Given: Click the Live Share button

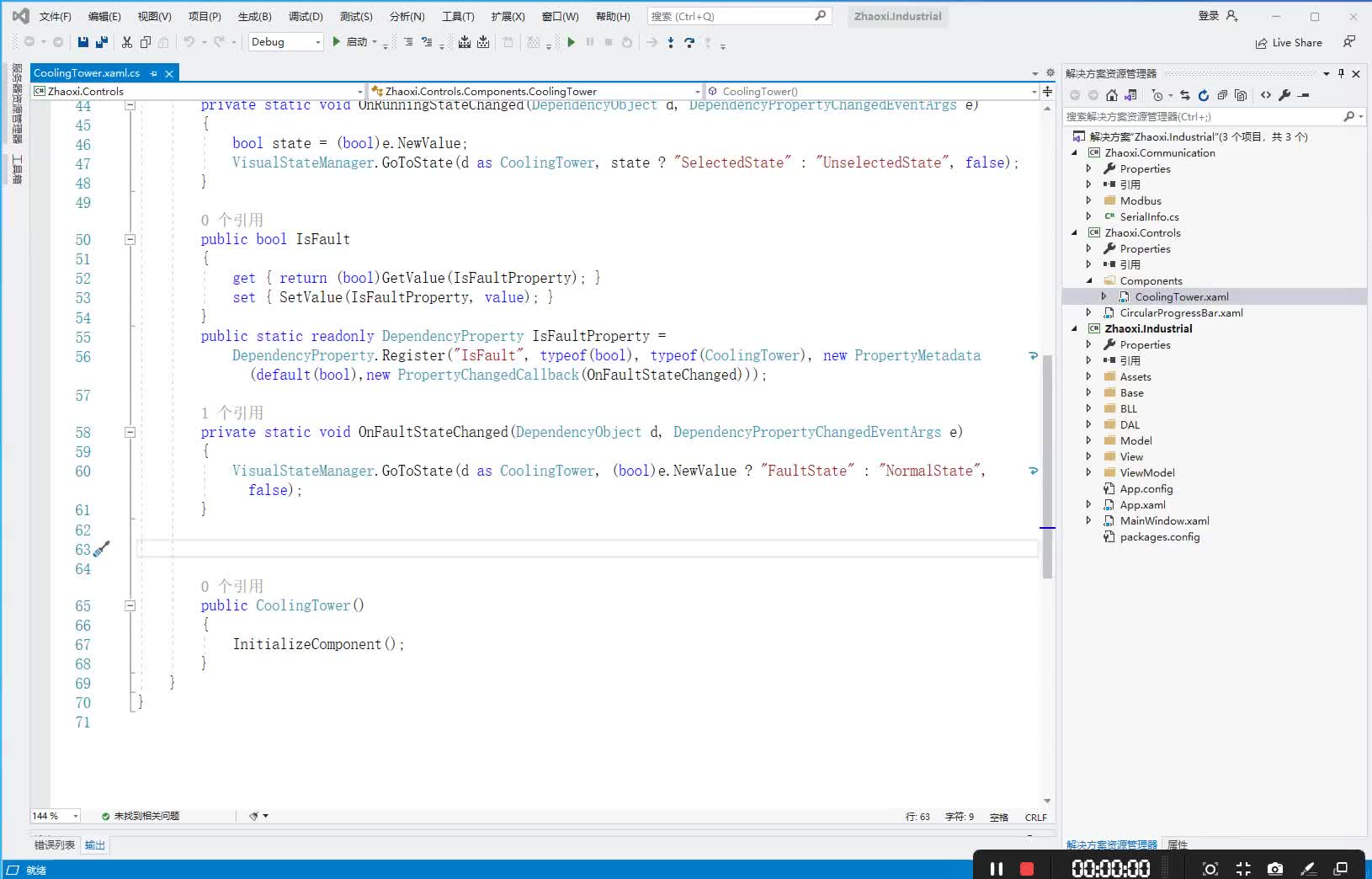Looking at the screenshot, I should pyautogui.click(x=1289, y=42).
